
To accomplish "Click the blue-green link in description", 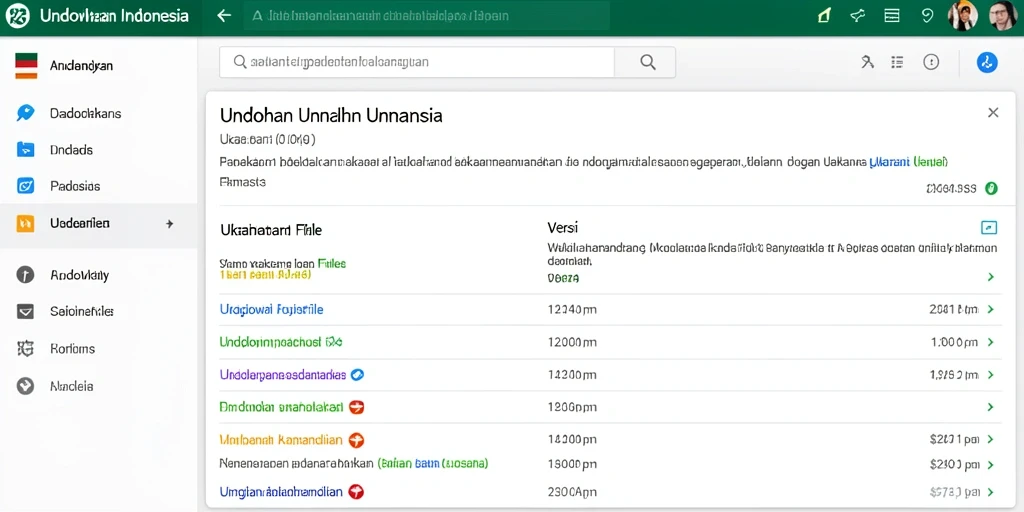I will coord(909,160).
